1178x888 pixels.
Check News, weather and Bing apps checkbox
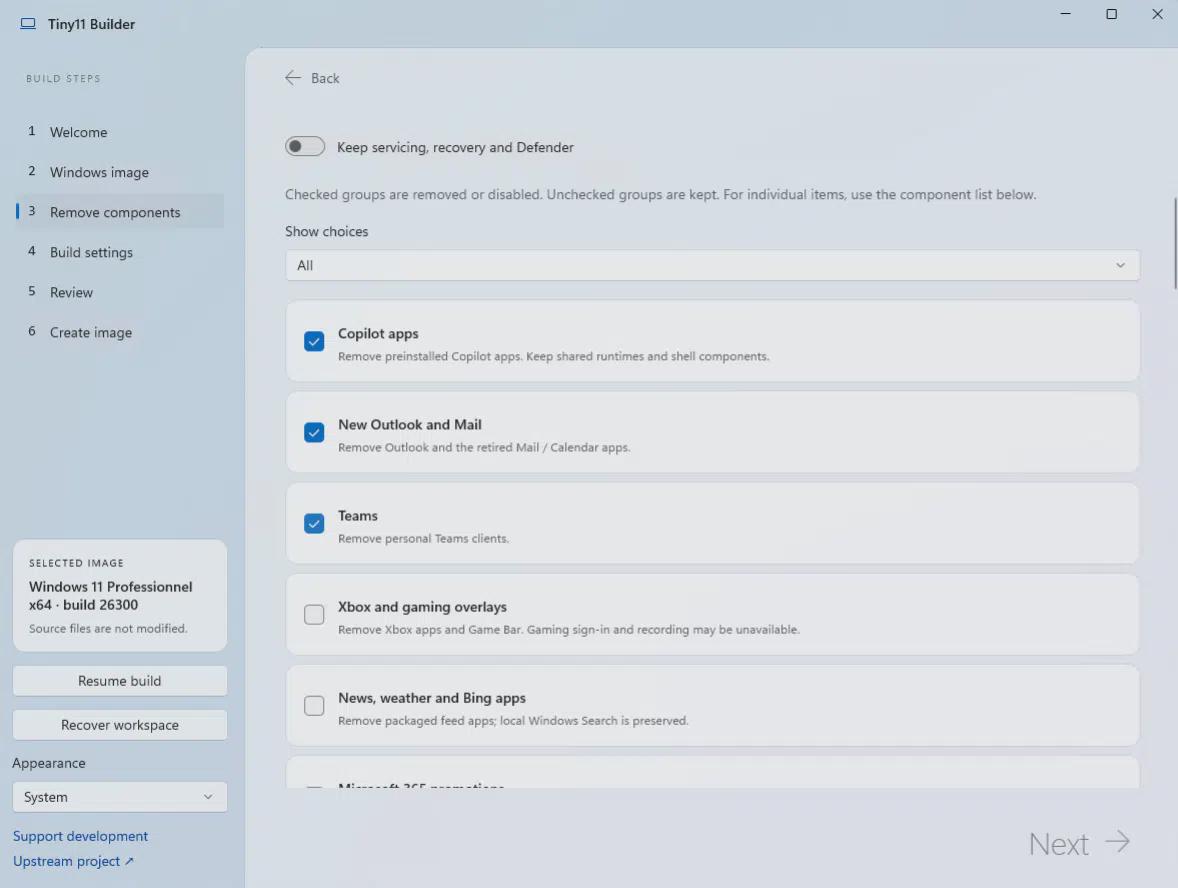pos(314,705)
